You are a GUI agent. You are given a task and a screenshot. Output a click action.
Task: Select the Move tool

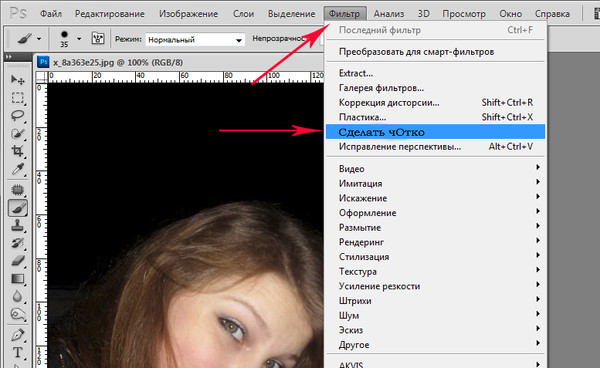(18, 80)
